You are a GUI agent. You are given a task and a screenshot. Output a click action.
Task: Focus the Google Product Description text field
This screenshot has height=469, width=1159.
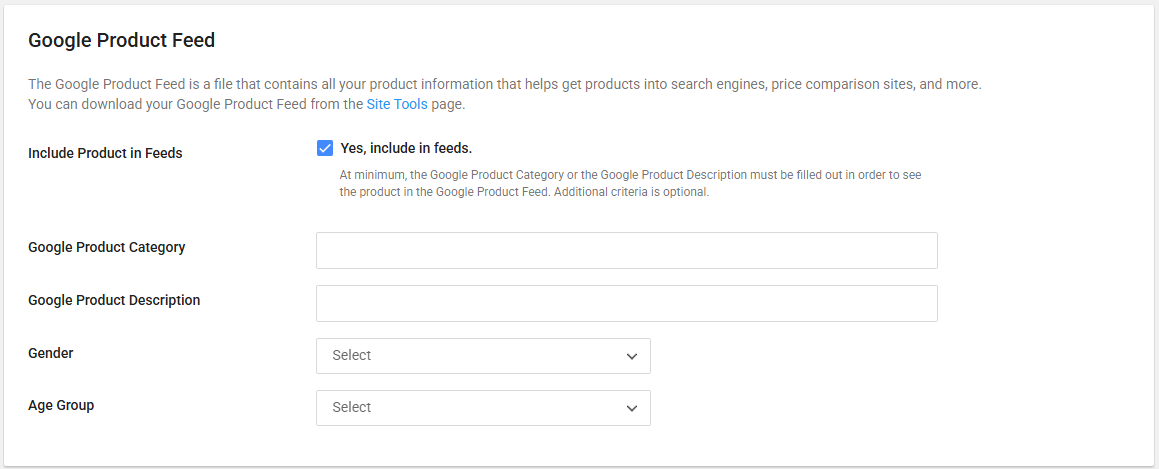(x=626, y=304)
